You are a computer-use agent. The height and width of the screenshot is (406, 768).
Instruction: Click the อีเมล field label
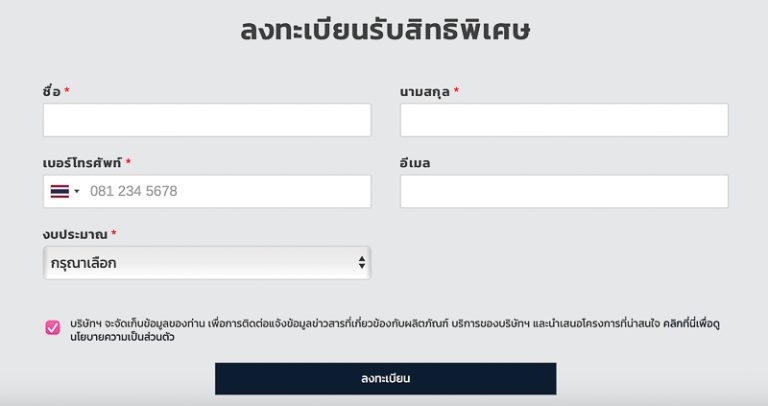(x=415, y=163)
